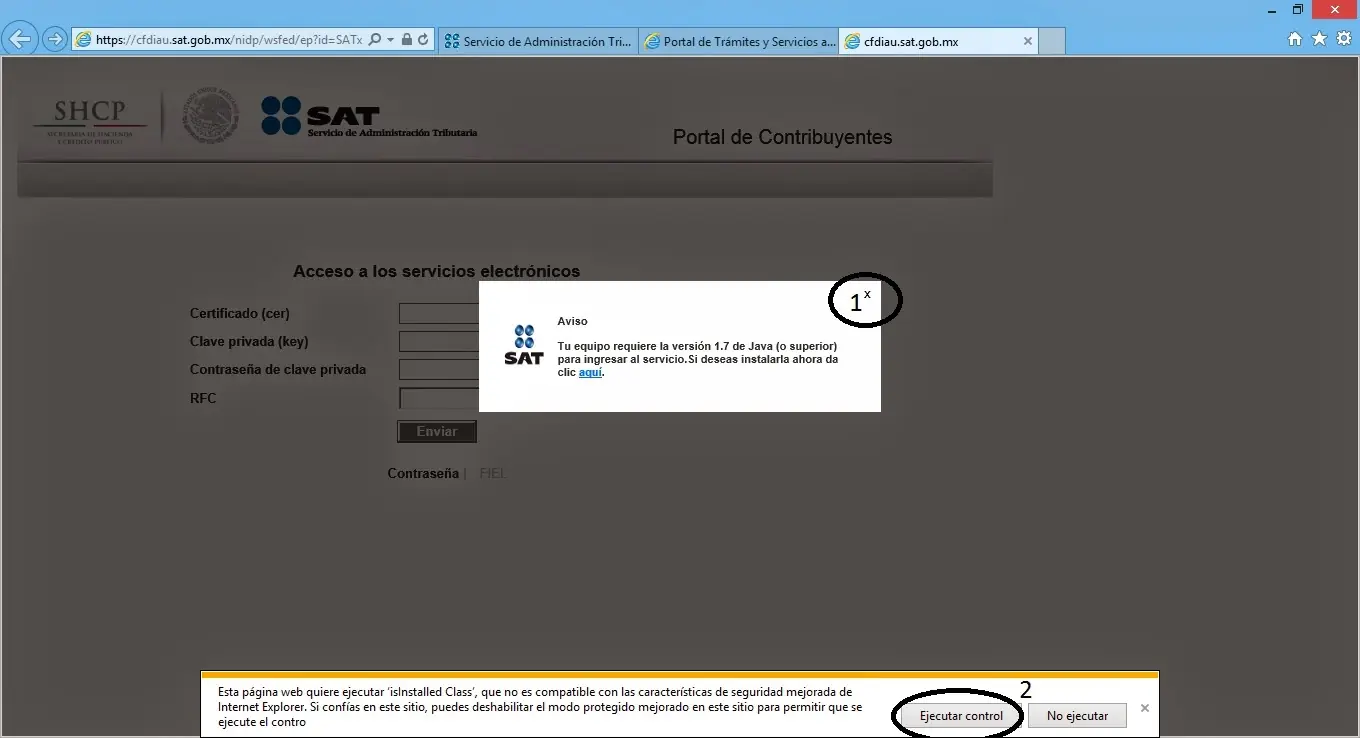
Task: Dismiss the notification bar with its x
Action: (1145, 708)
